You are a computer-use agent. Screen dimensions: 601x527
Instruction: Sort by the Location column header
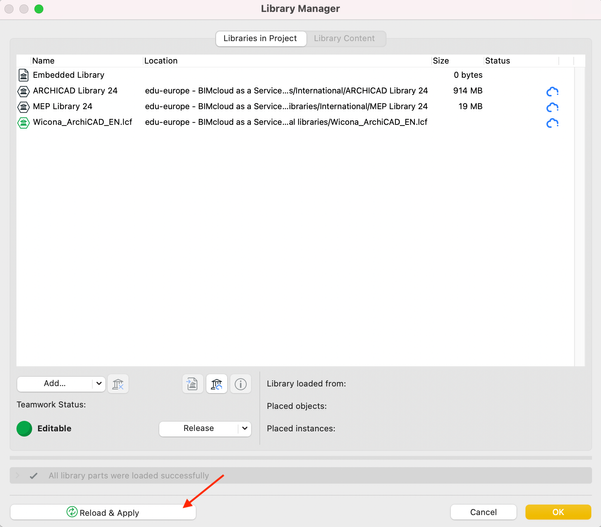[x=161, y=61]
